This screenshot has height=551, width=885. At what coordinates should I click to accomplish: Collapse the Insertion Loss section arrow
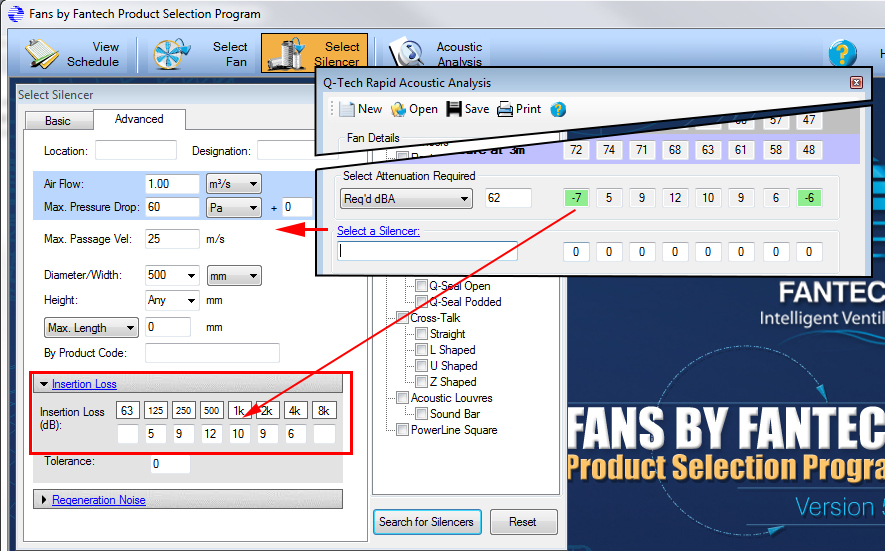click(43, 384)
